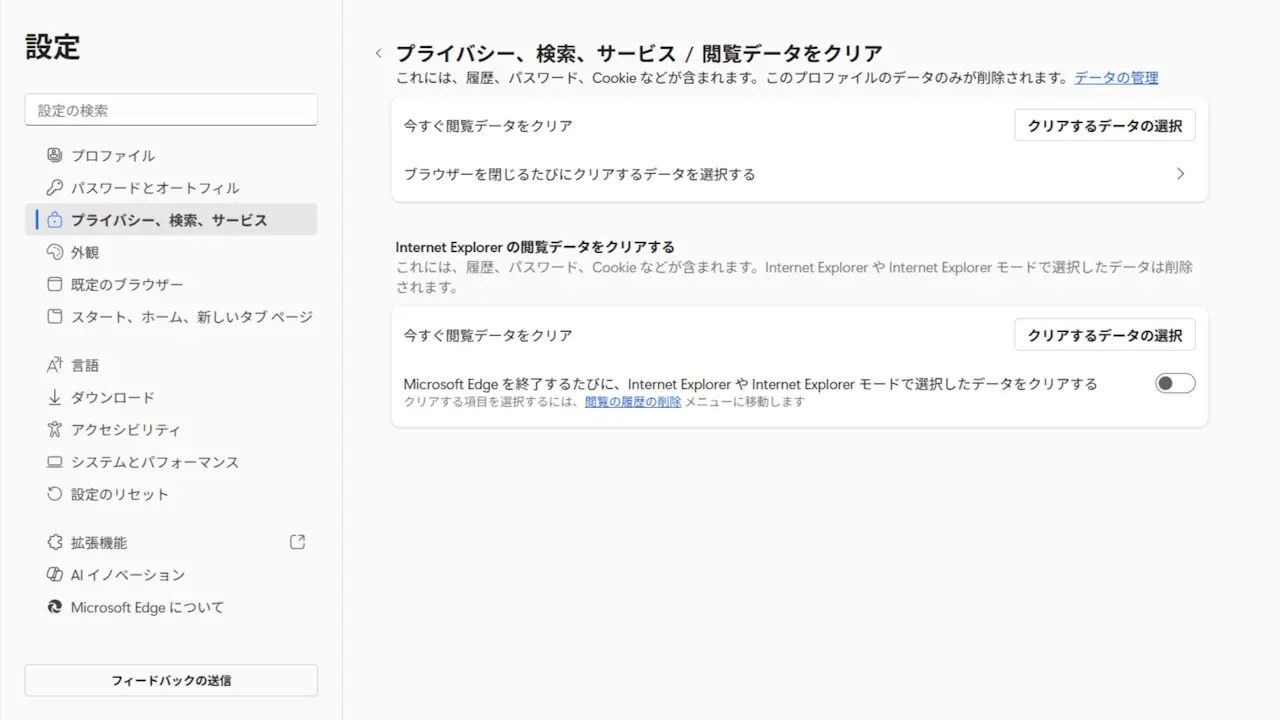
Task: Click the Accessibility (アクセシビリティ) icon
Action: 55,430
